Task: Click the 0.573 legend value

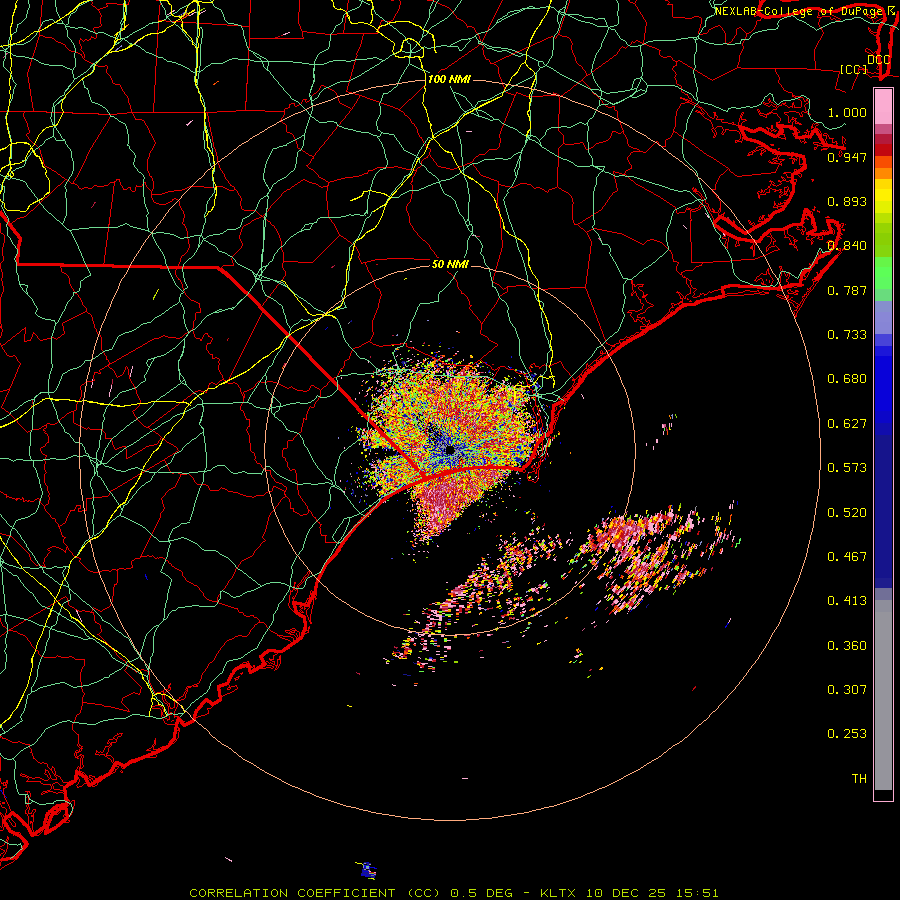Action: pos(847,468)
